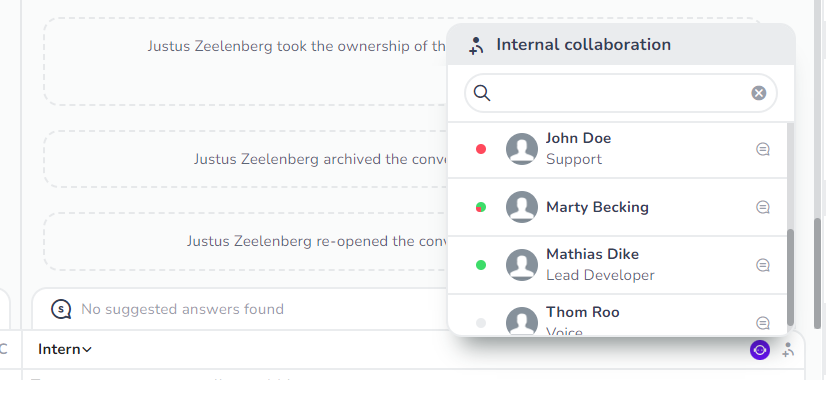
Task: Open chat with Marty Becking
Action: (x=763, y=207)
